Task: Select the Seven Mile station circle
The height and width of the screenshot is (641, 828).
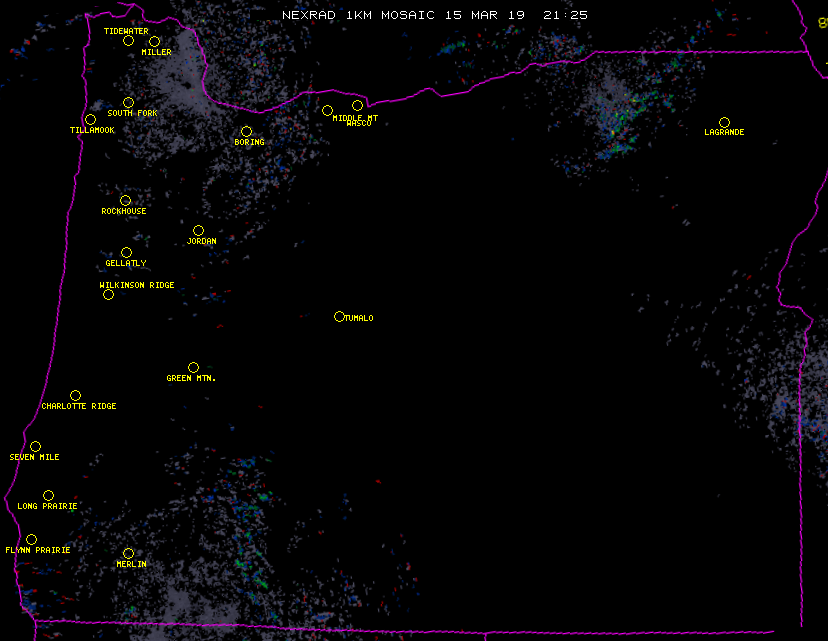Action: pos(35,447)
